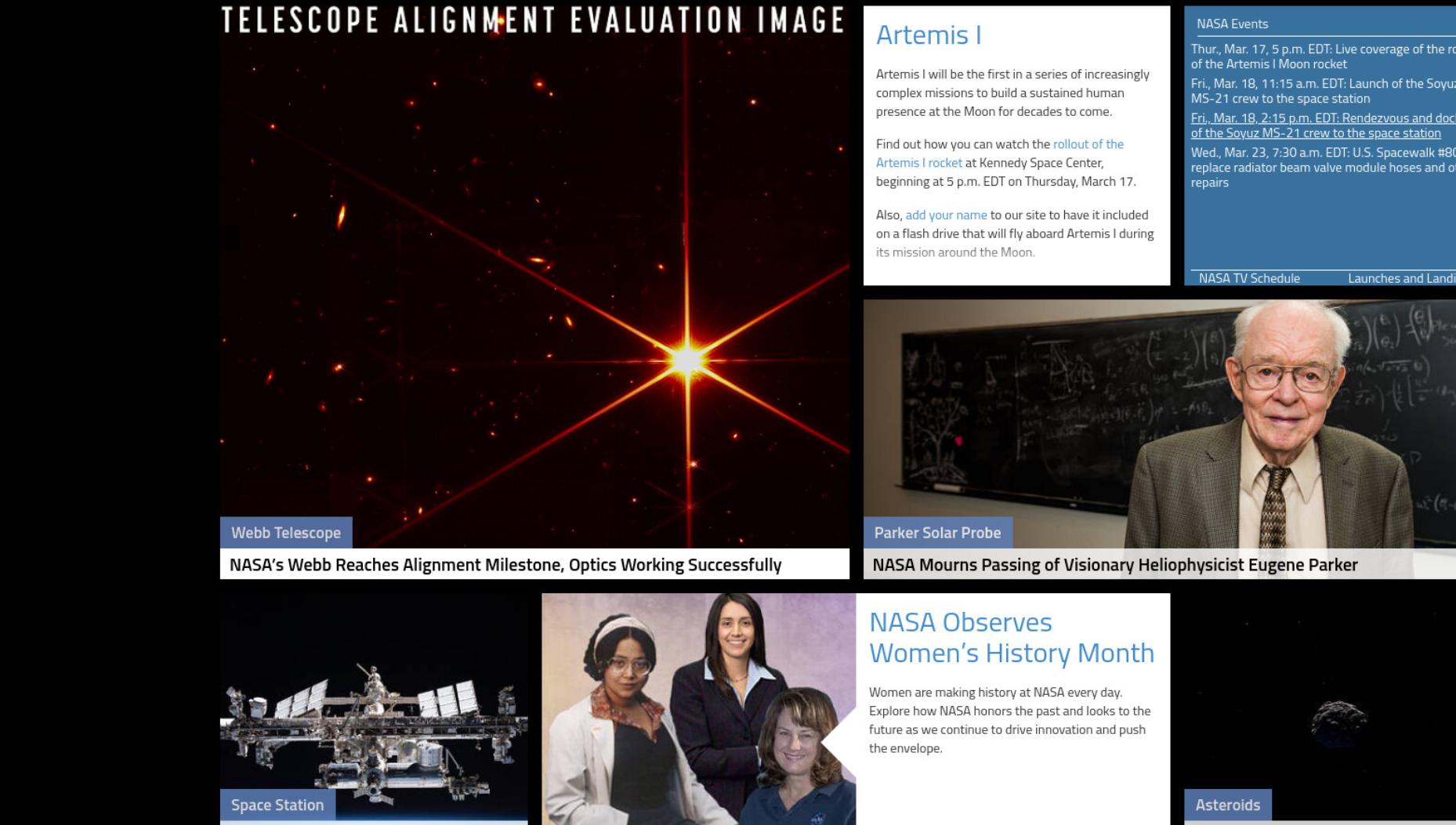This screenshot has width=1456, height=825.
Task: Open the Asteroids category tag
Action: click(x=1228, y=805)
